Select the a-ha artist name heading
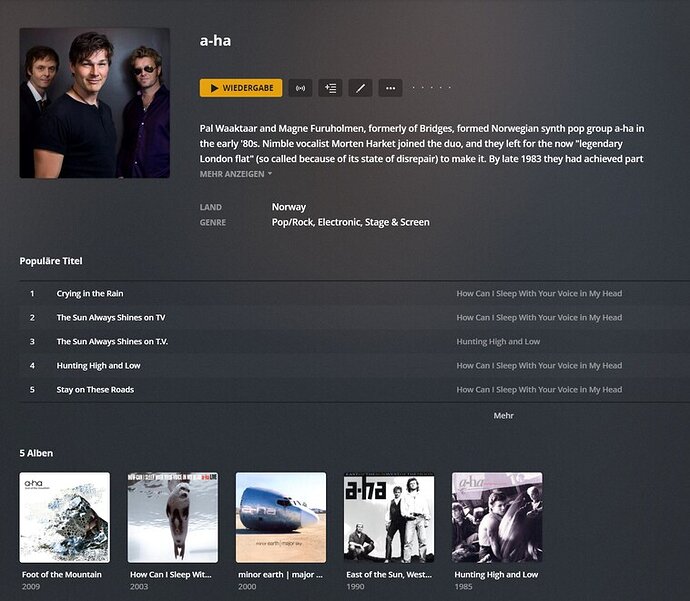The image size is (690, 601). [215, 40]
